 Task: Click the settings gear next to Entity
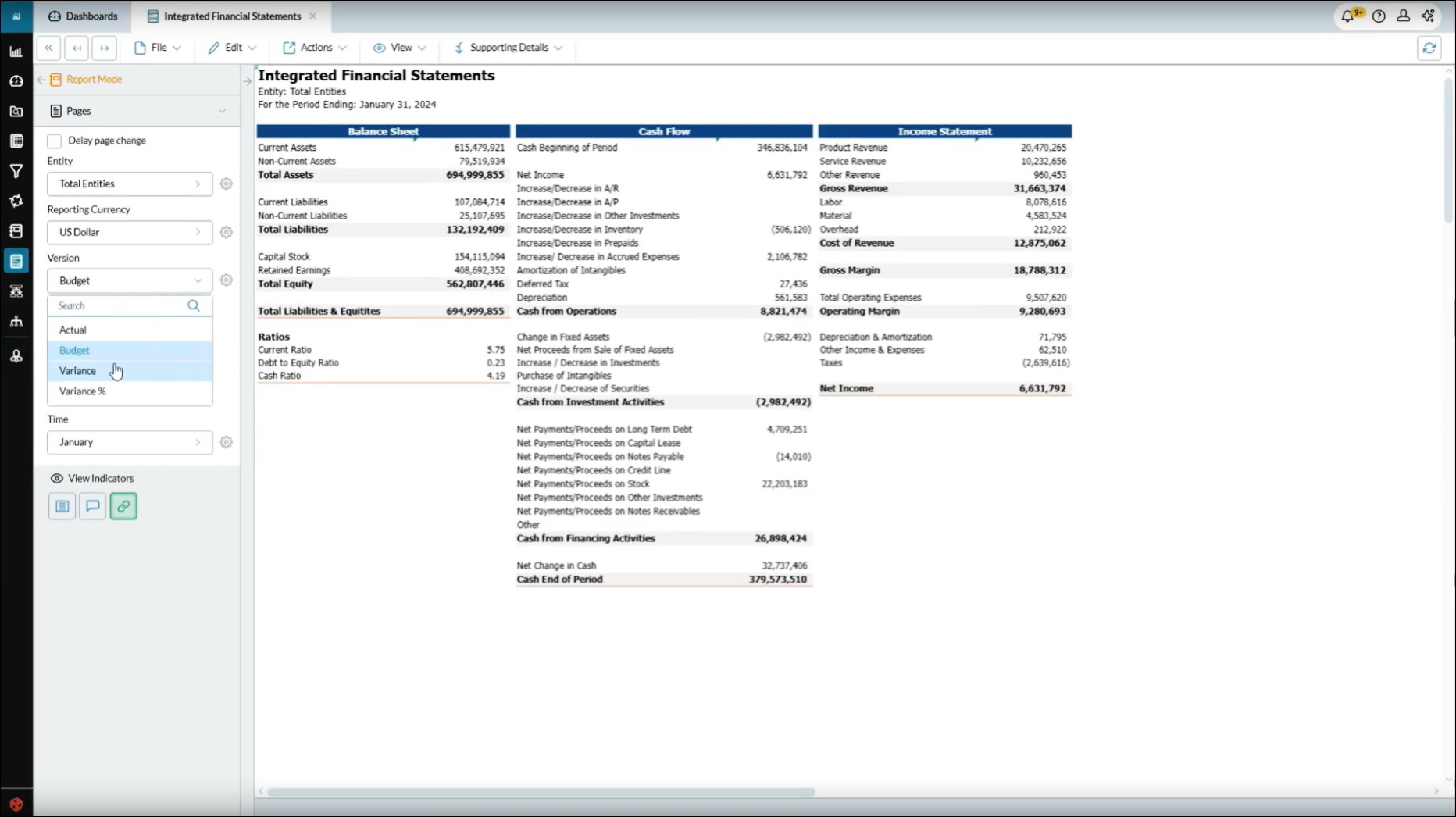(x=226, y=184)
